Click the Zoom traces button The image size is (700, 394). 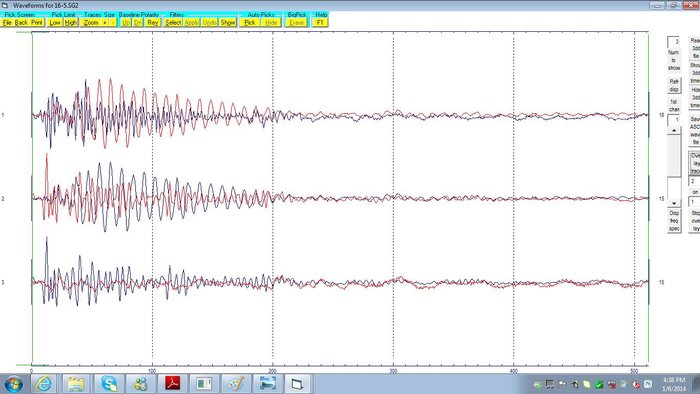[x=91, y=22]
